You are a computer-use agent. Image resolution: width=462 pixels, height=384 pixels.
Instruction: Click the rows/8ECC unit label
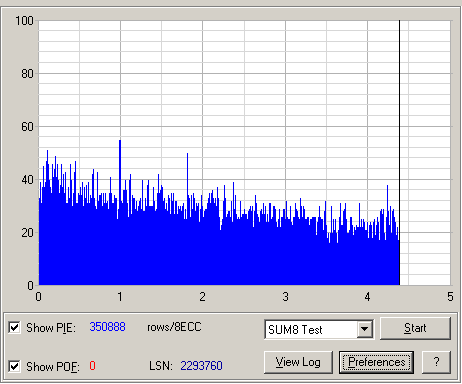pos(174,327)
